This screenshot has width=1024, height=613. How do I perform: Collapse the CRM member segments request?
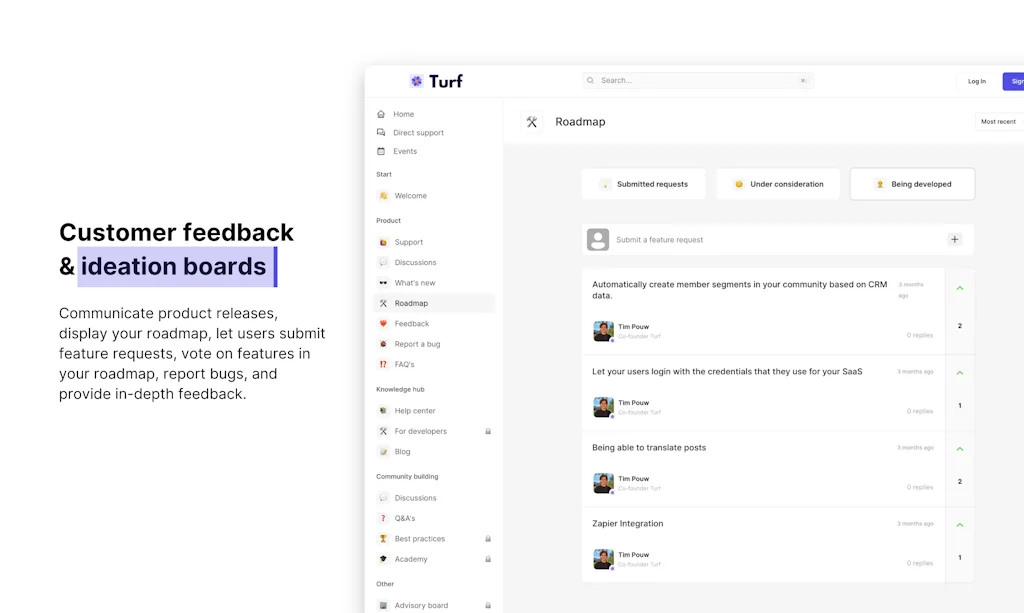pos(959,287)
